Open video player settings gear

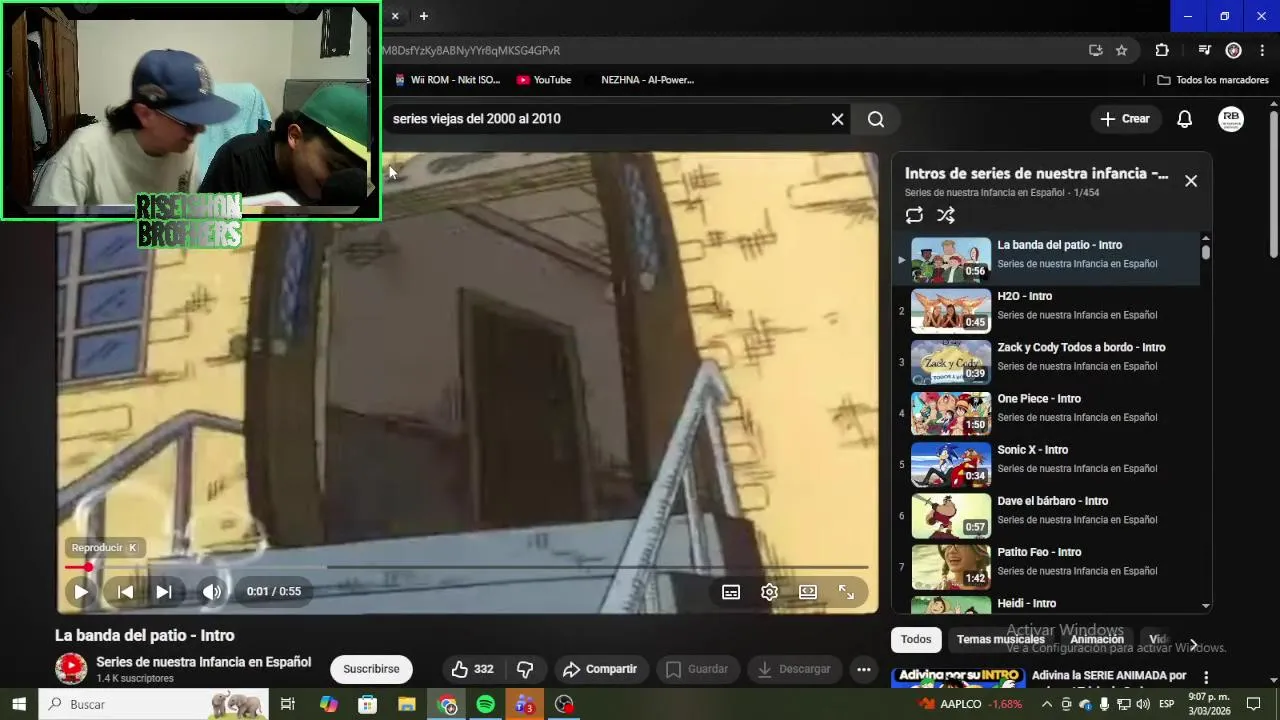click(769, 592)
